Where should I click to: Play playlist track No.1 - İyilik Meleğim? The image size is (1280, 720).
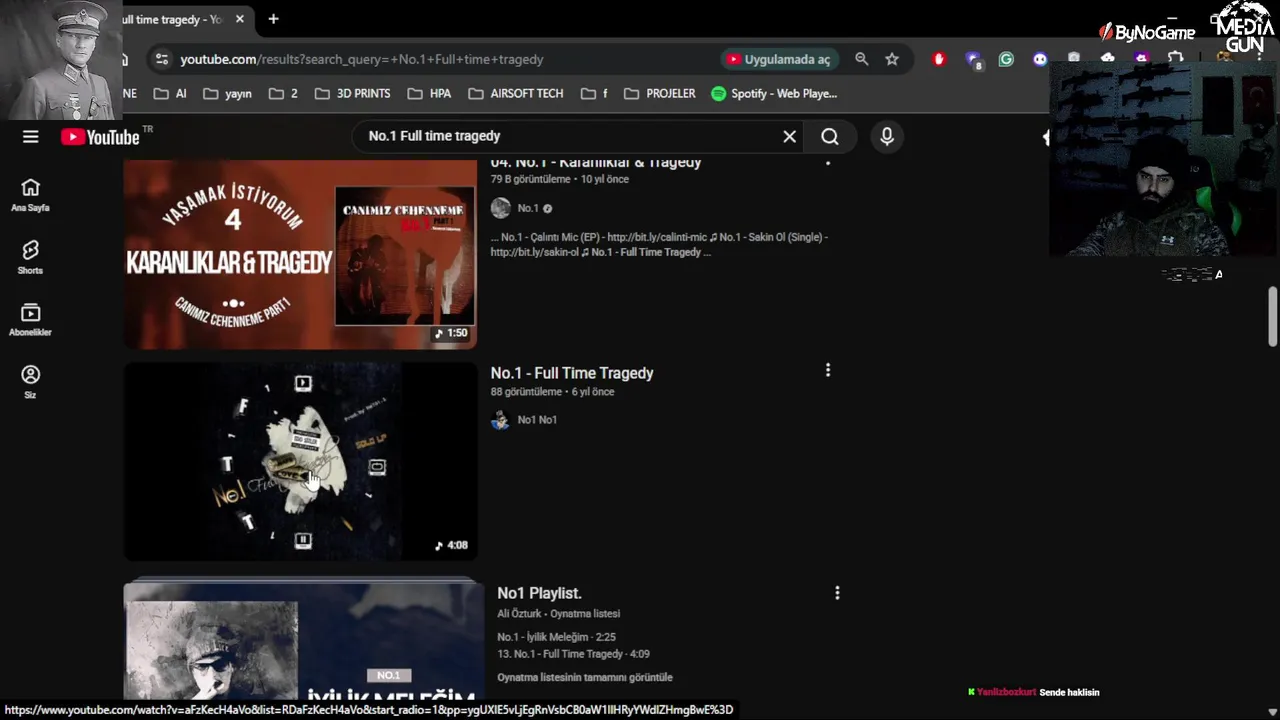(556, 637)
